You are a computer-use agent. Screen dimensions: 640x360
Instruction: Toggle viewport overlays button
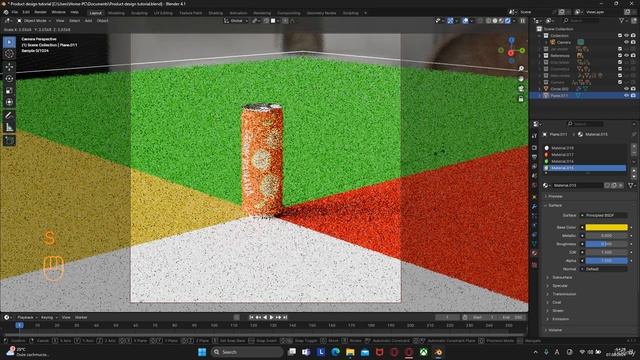point(465,20)
